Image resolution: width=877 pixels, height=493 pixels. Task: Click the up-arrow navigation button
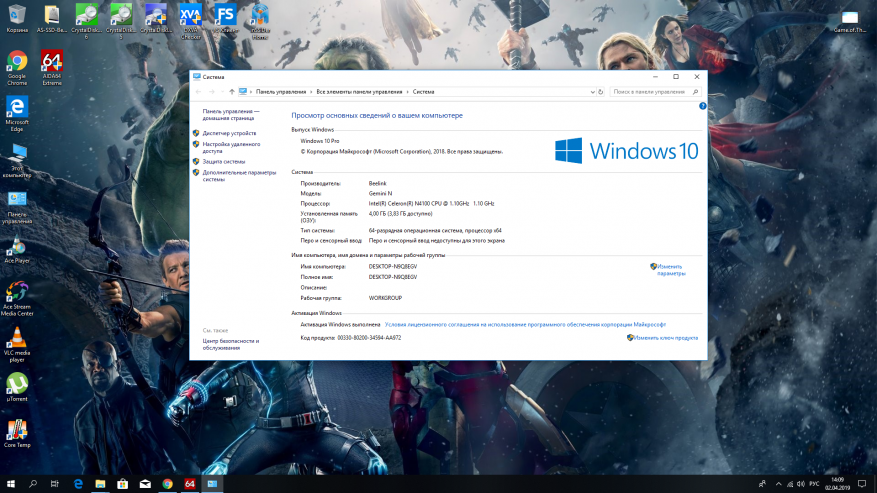point(232,92)
